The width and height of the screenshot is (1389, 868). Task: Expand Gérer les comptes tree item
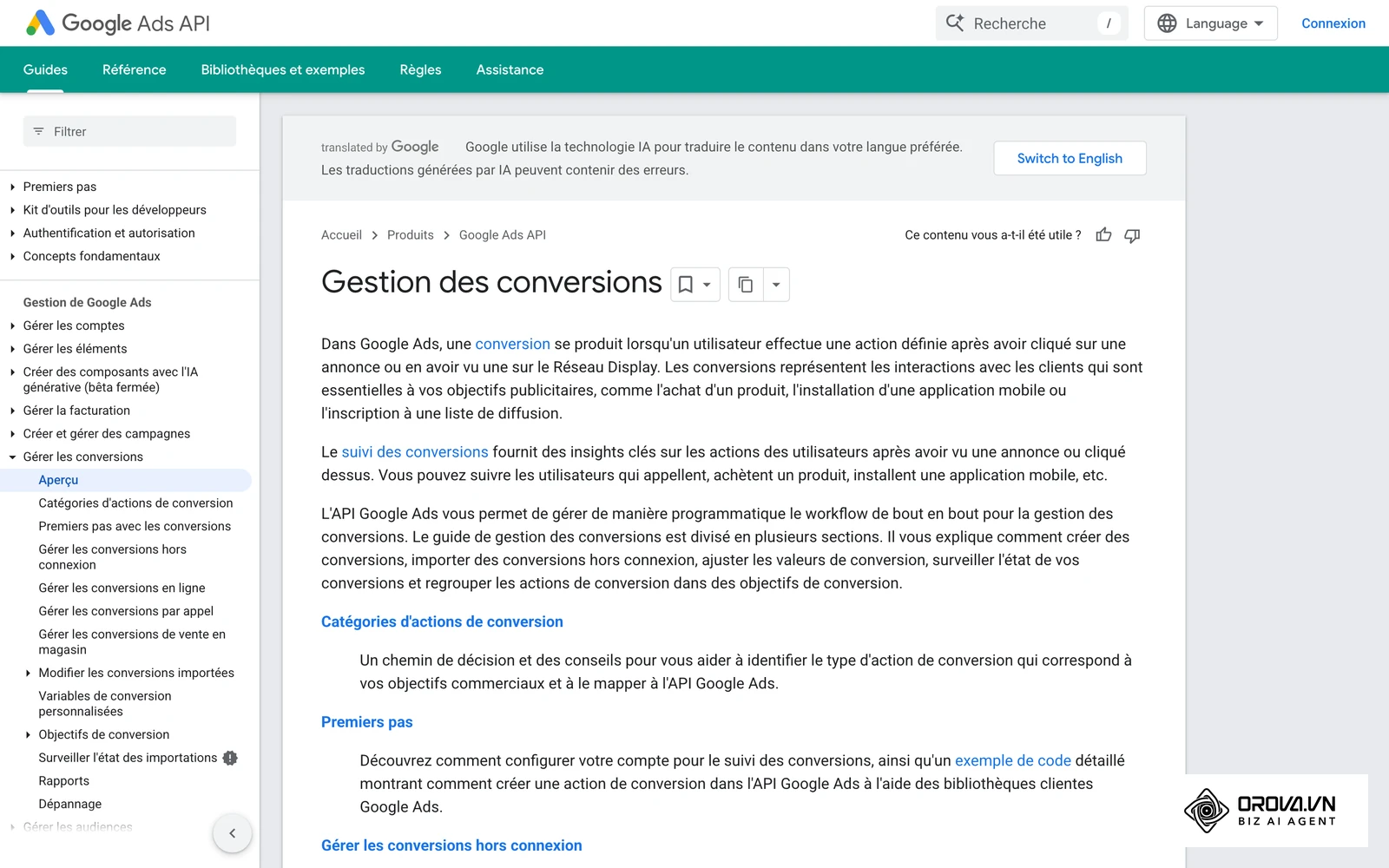tap(12, 325)
